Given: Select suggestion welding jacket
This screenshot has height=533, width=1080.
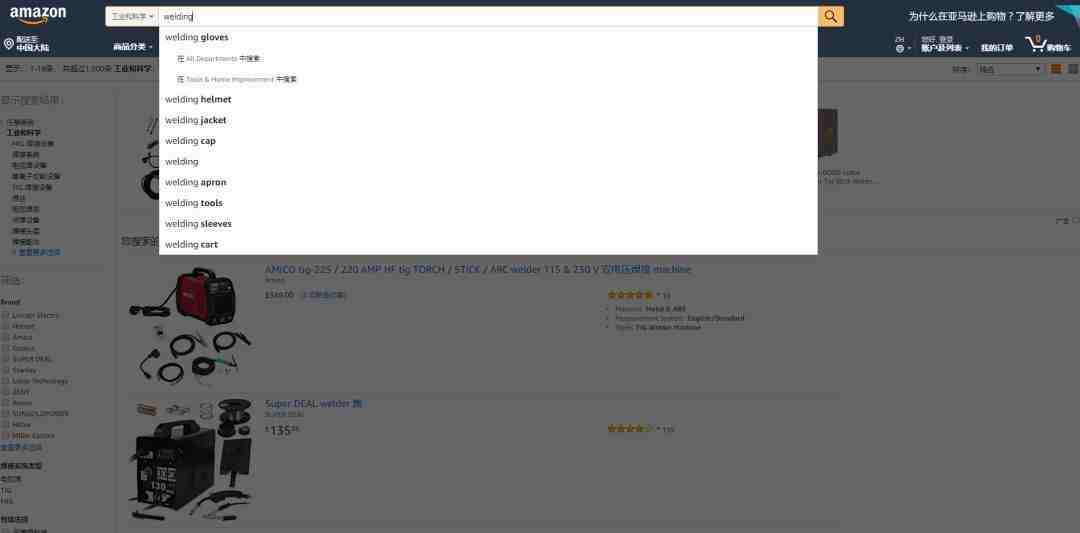Looking at the screenshot, I should point(488,120).
